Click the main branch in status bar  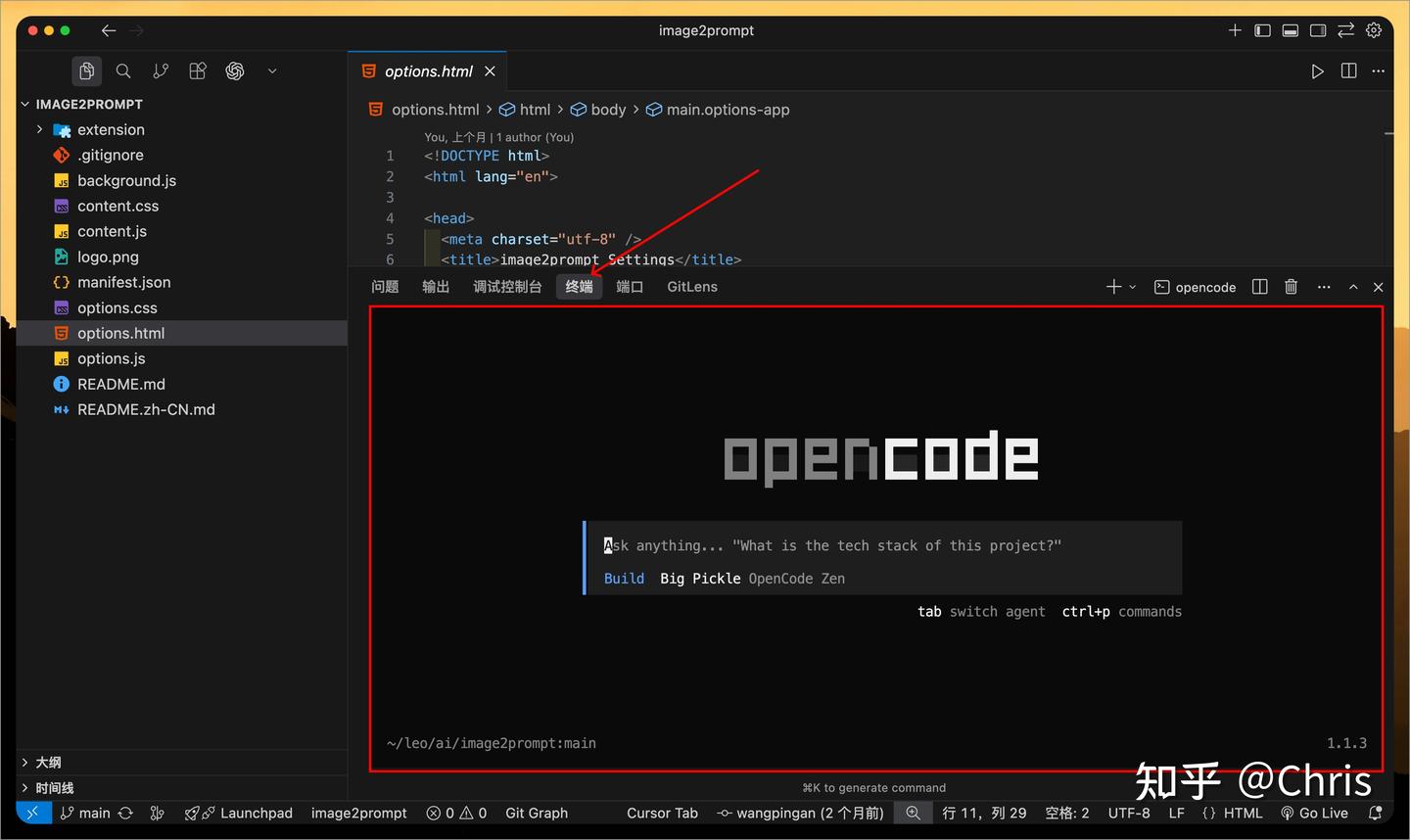[85, 813]
